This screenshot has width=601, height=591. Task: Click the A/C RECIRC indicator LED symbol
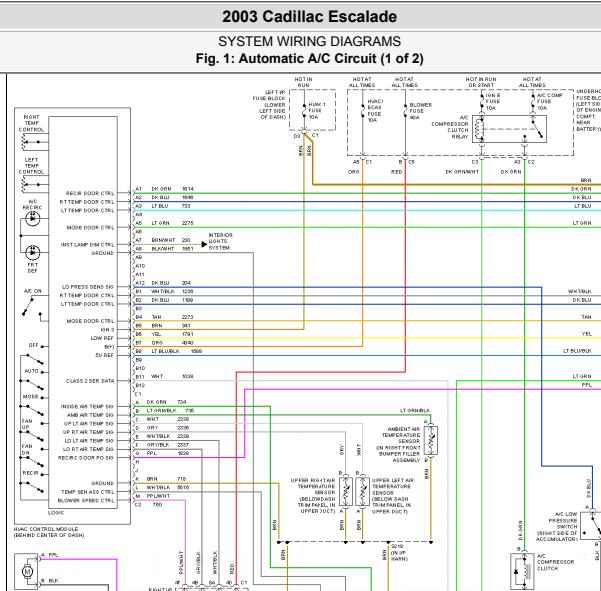point(32,218)
